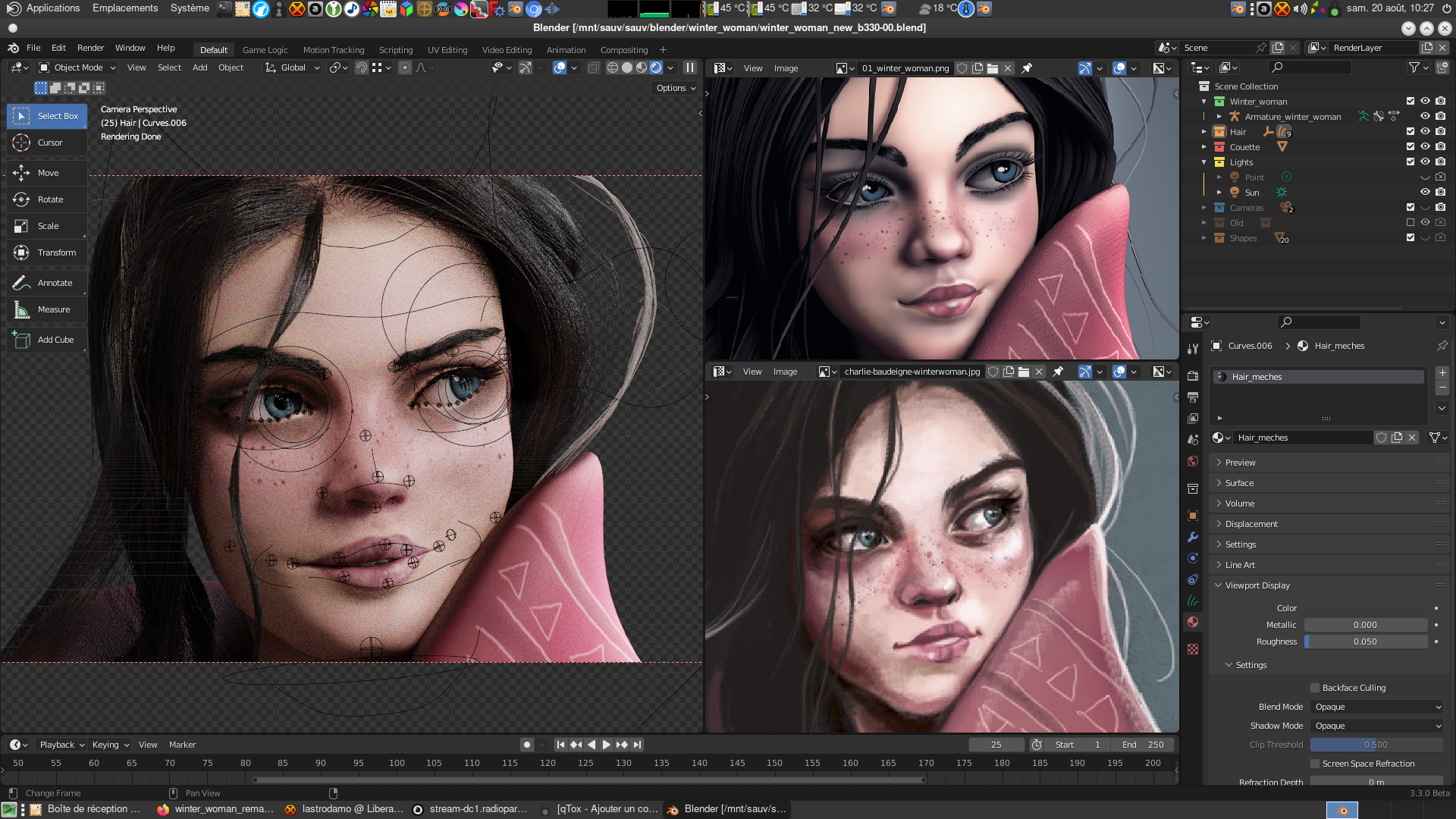Screen dimensions: 1456x819
Task: Jump to the timeline start frame
Action: pyautogui.click(x=560, y=745)
